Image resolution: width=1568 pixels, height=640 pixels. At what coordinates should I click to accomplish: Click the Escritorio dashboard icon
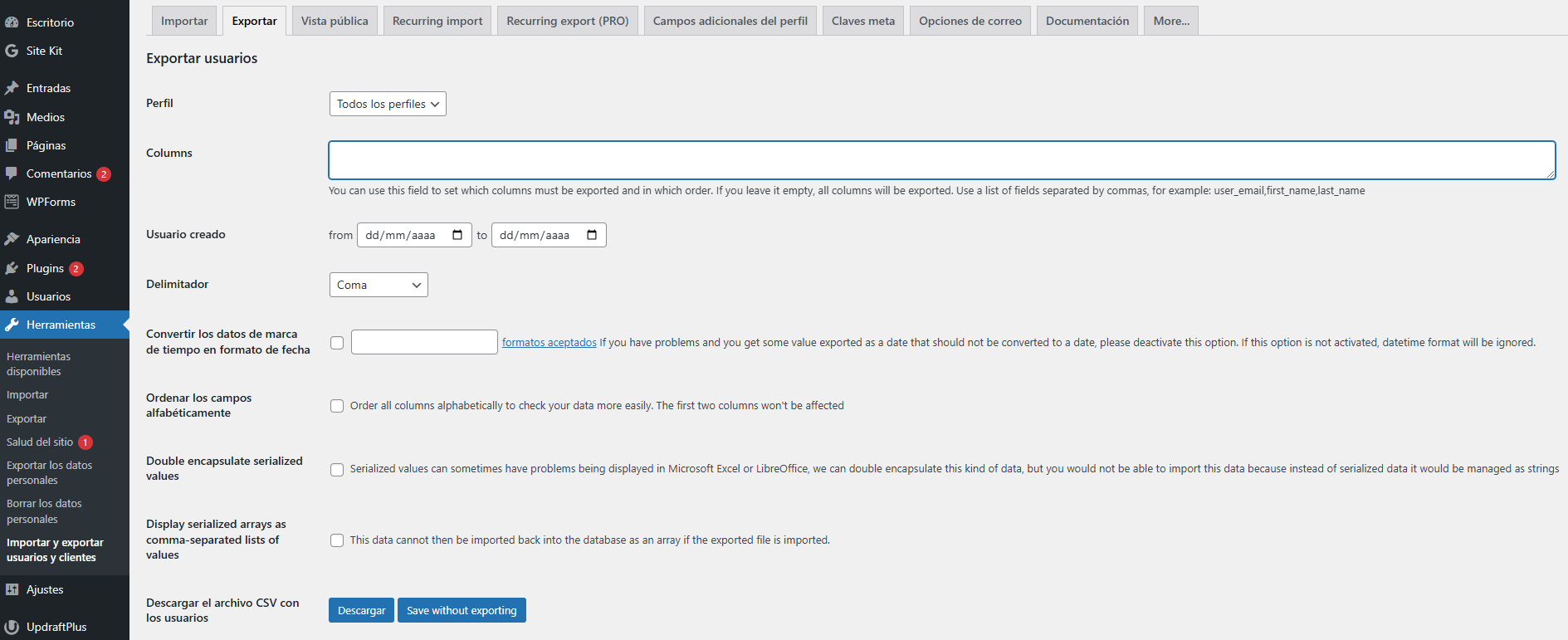point(12,22)
